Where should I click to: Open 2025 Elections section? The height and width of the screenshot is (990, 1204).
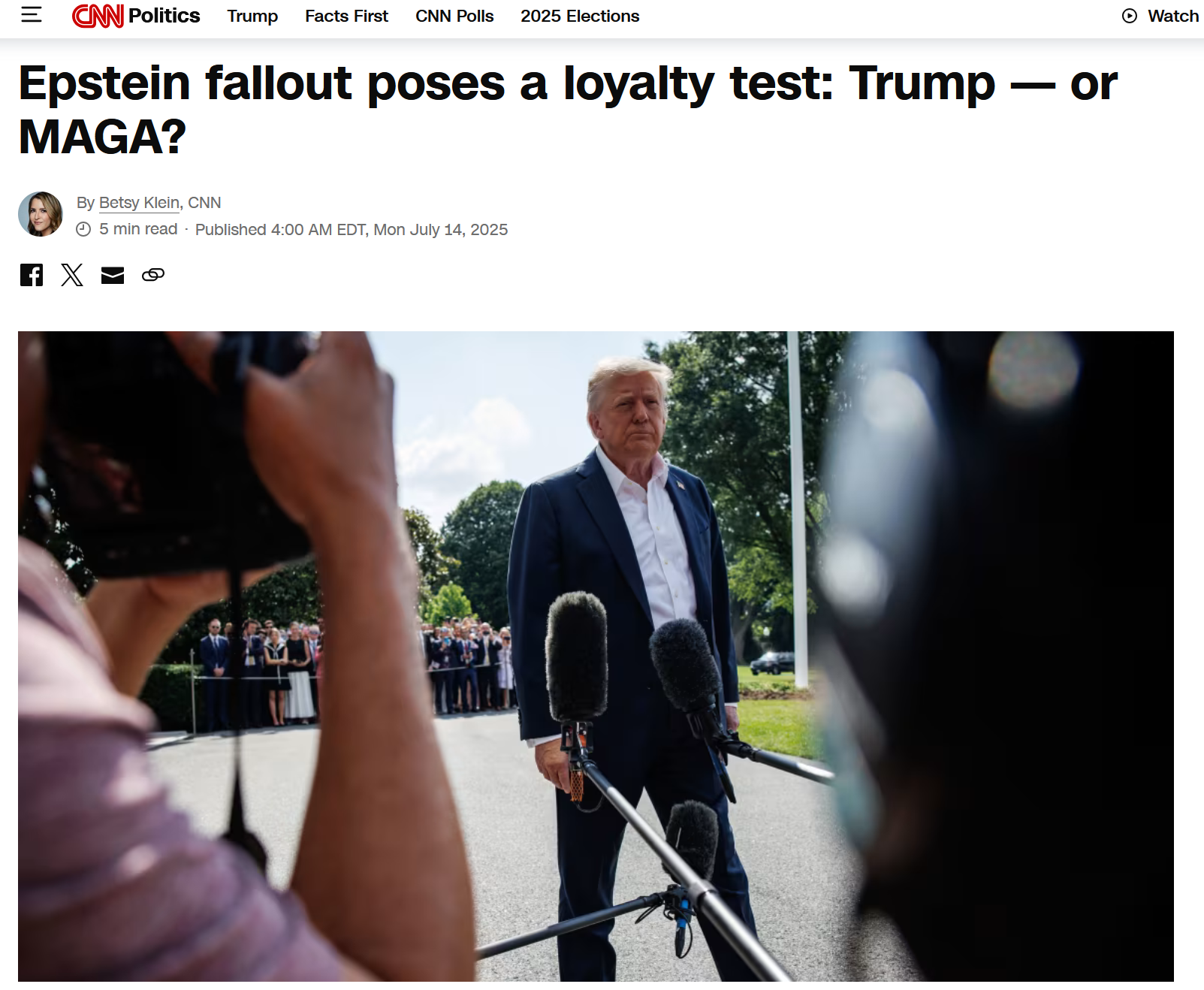(580, 16)
